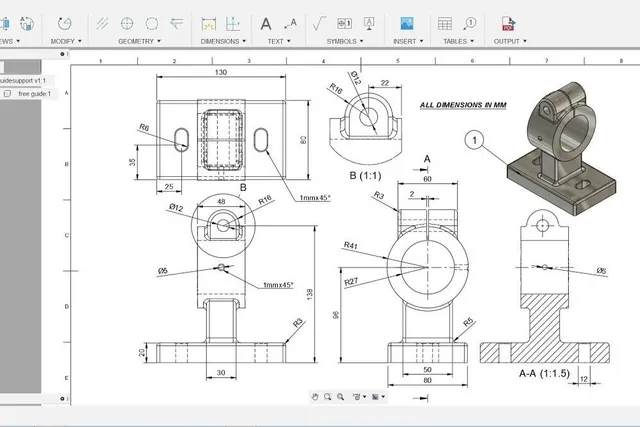Select the Ordinate Dimension tool

[x=233, y=24]
